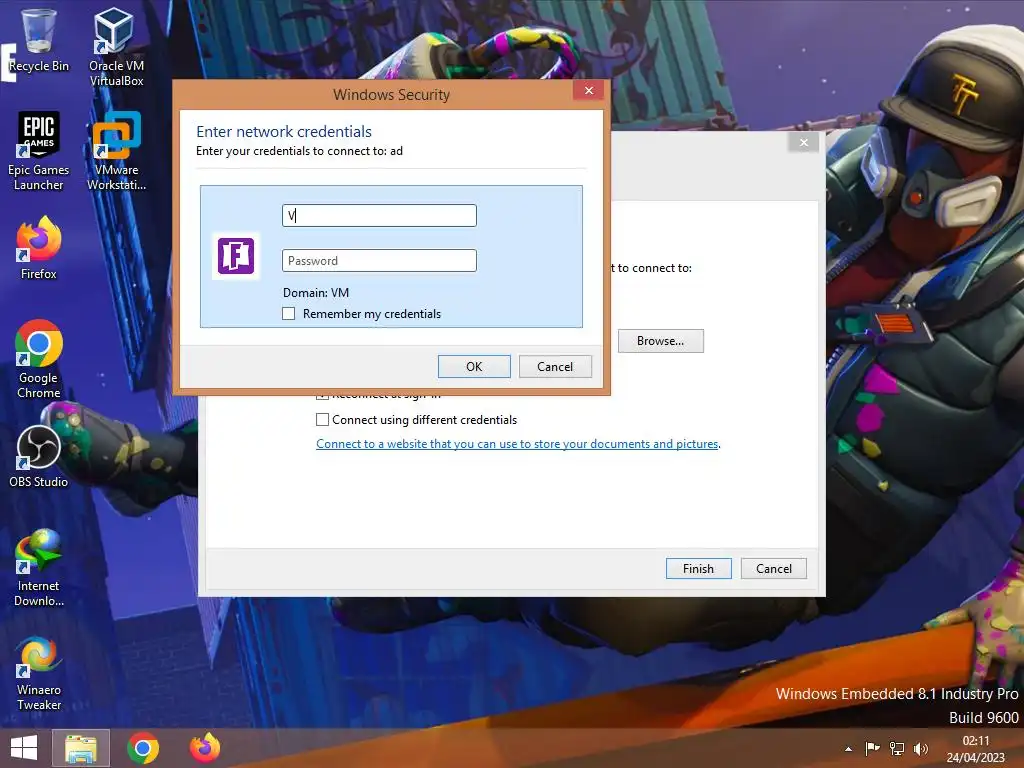Open the volume speaker tray icon
This screenshot has height=768, width=1024.
[x=921, y=749]
